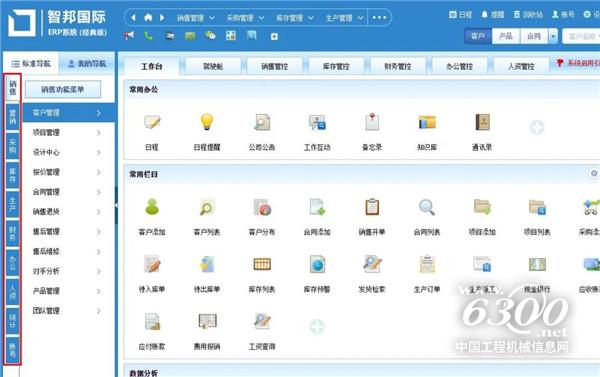Open the 现金银行 icon
The height and width of the screenshot is (377, 600).
537,264
